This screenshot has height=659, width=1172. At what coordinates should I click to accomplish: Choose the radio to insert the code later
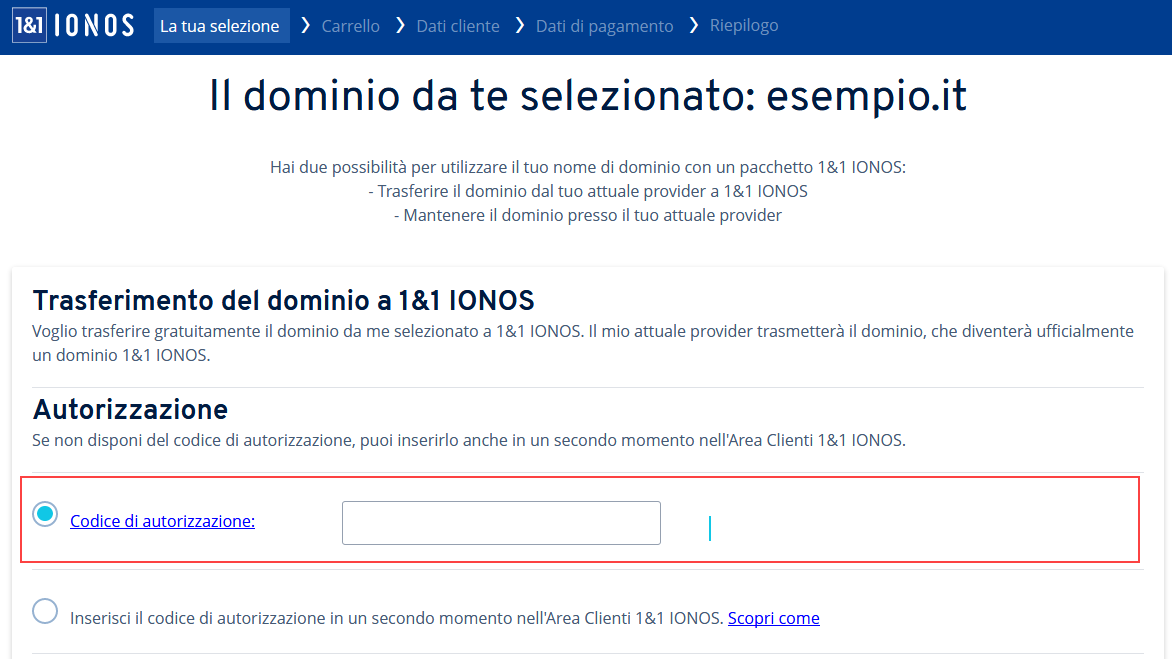click(45, 611)
